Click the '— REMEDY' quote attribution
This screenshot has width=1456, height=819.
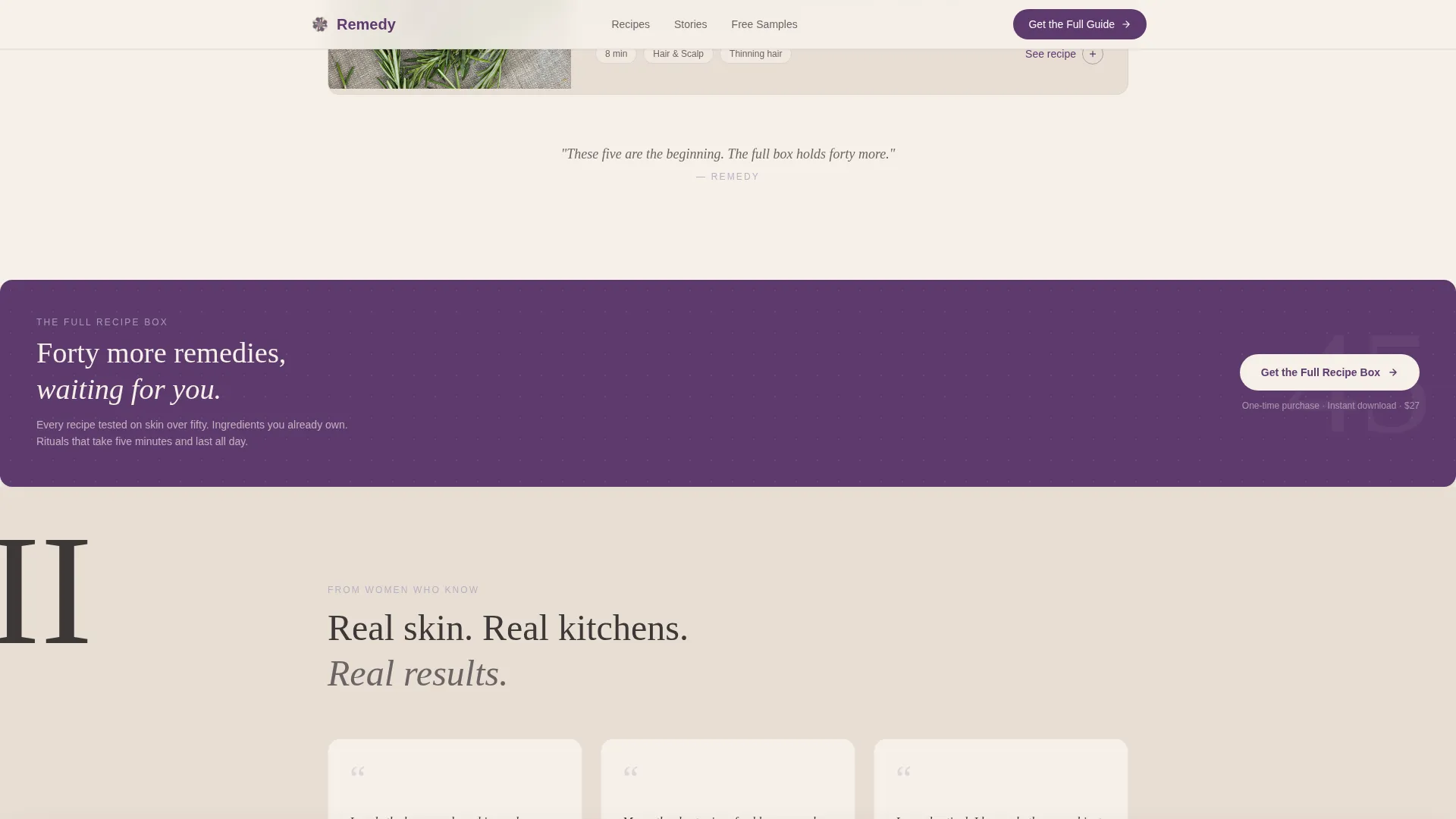[x=728, y=177]
